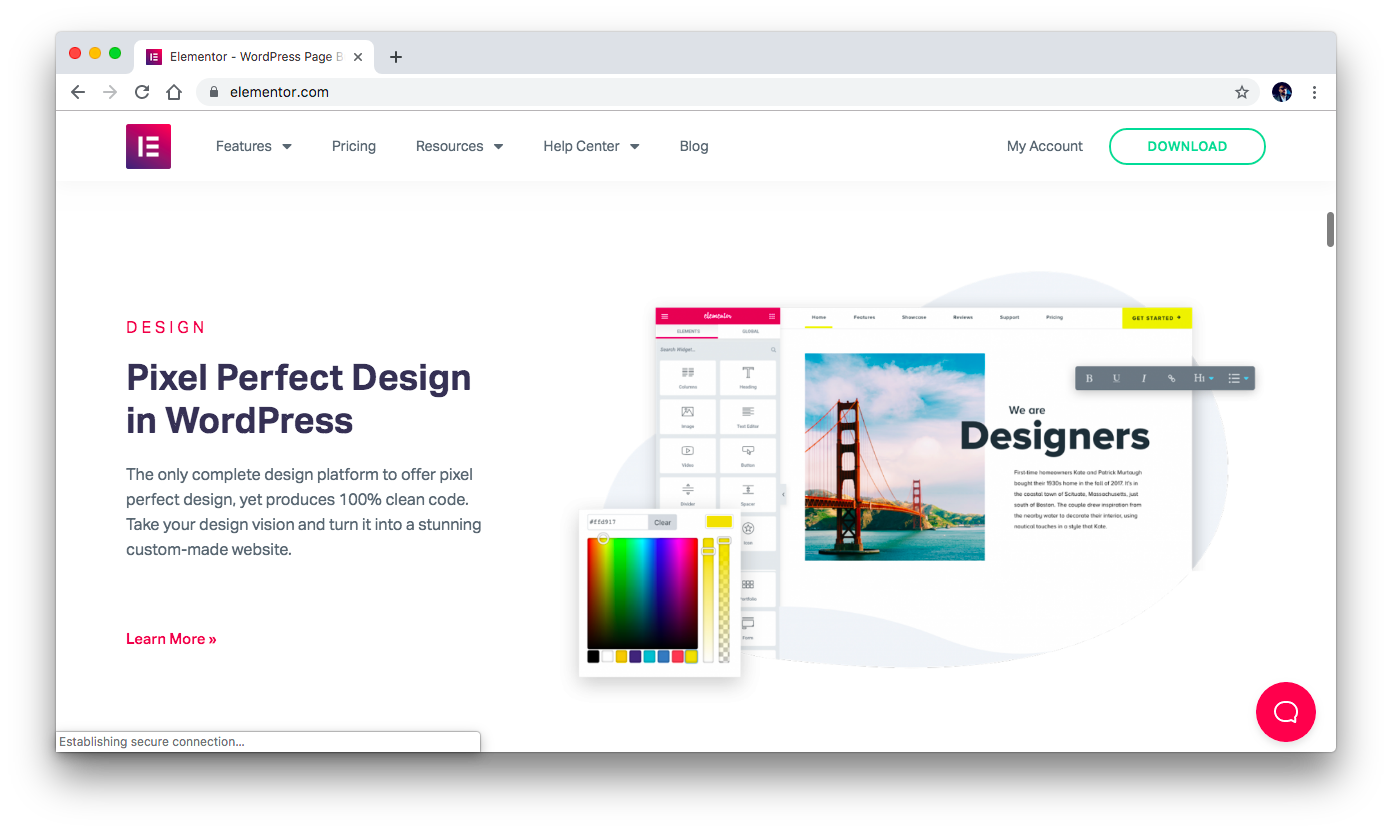Click the padlock icon in the address bar
Screen dimensions: 1392x832
(213, 92)
